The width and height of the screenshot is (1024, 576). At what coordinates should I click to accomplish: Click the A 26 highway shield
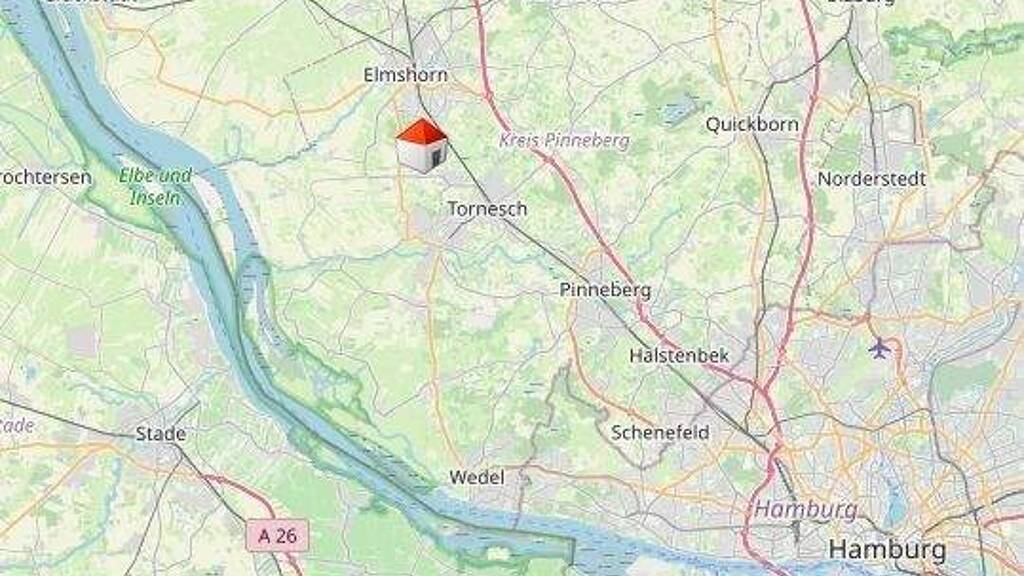point(277,536)
